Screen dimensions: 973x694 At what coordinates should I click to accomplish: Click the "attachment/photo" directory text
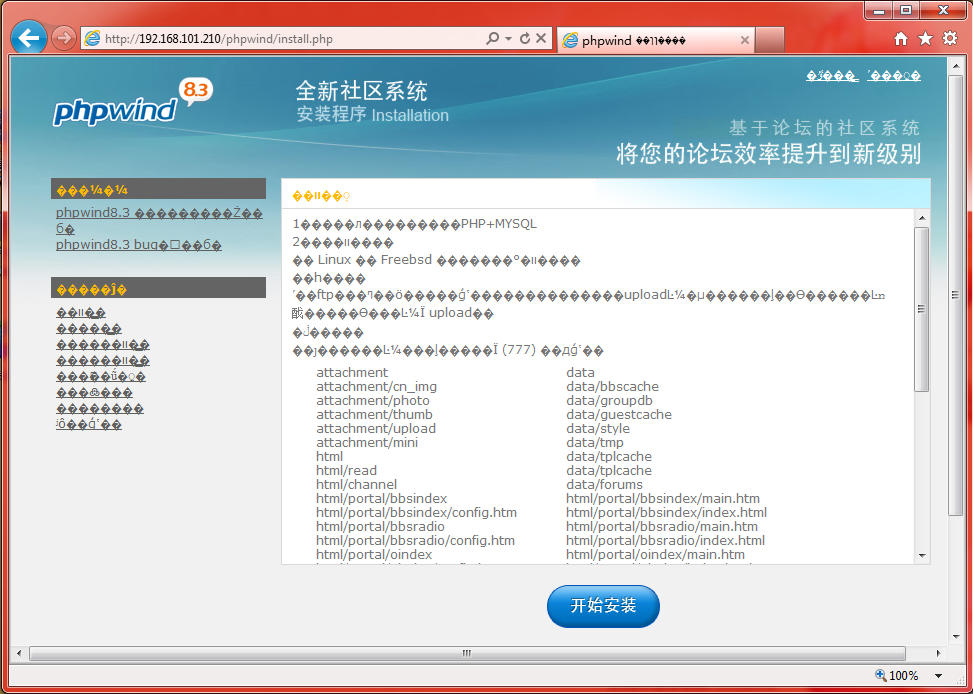coord(372,400)
